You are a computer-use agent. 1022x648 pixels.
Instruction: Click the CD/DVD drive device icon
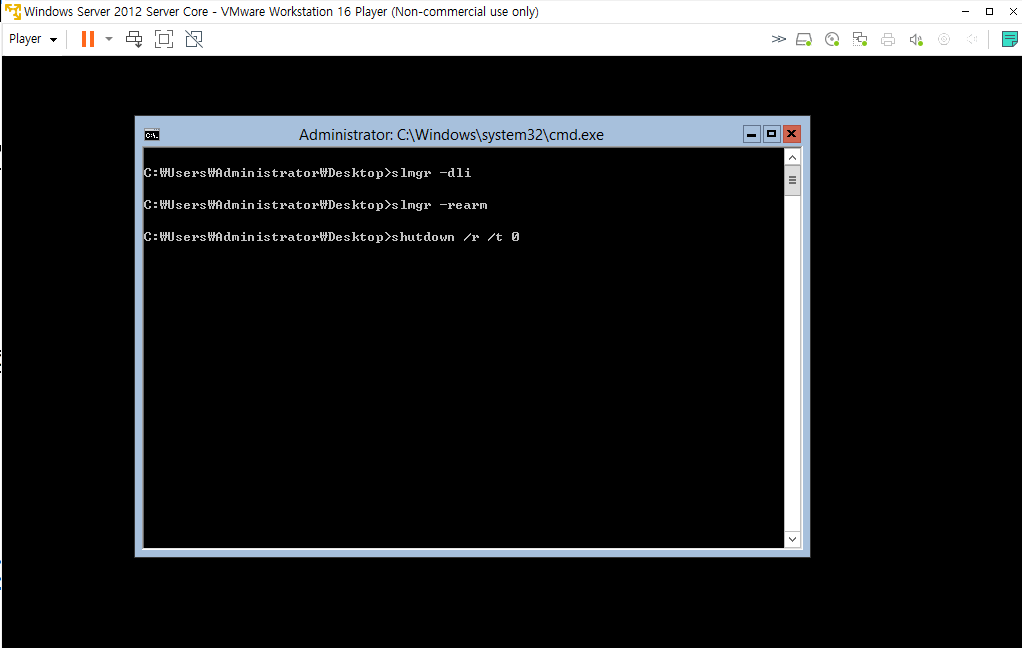832,40
